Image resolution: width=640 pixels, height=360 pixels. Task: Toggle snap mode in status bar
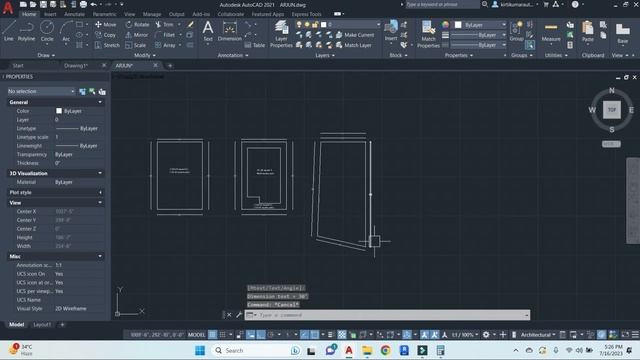[x=222, y=335]
